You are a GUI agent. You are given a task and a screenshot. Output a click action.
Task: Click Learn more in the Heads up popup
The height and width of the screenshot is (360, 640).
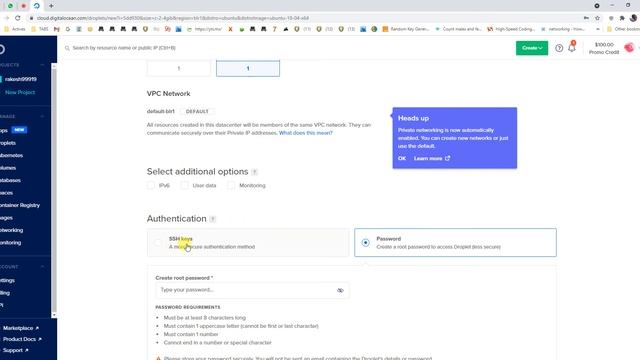[431, 158]
